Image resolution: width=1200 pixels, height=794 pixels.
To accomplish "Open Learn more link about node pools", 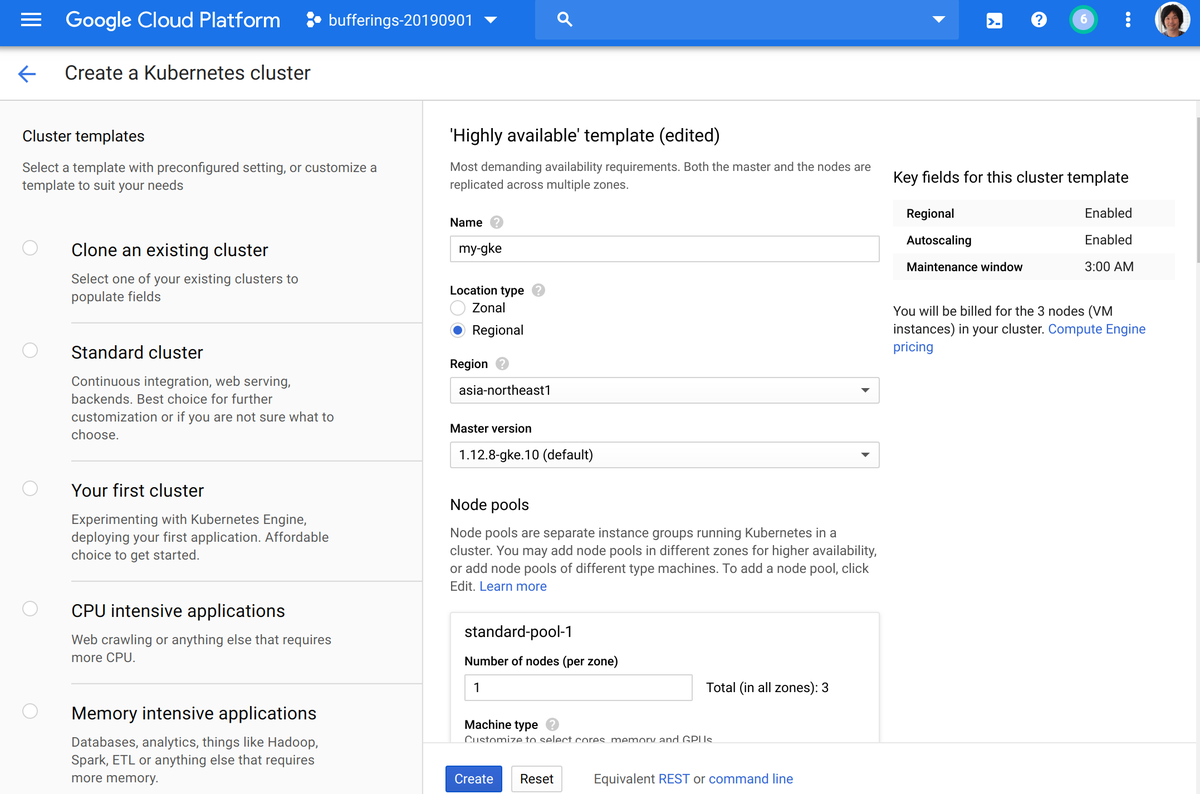I will click(x=513, y=586).
